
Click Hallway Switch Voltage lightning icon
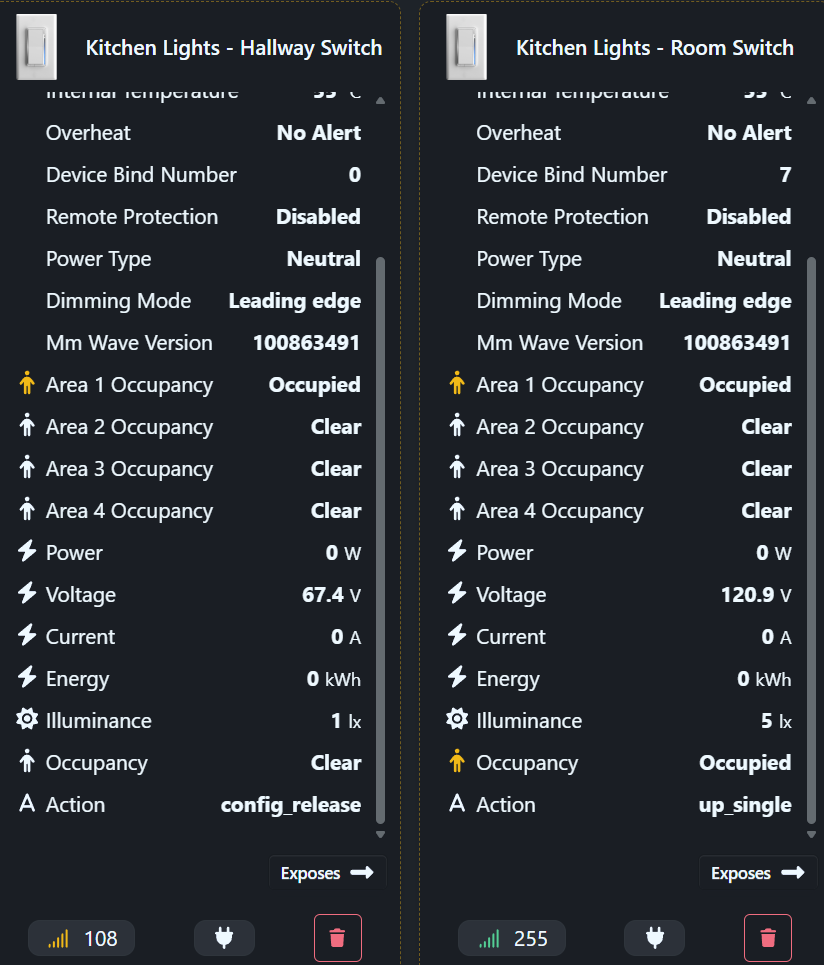tap(27, 595)
